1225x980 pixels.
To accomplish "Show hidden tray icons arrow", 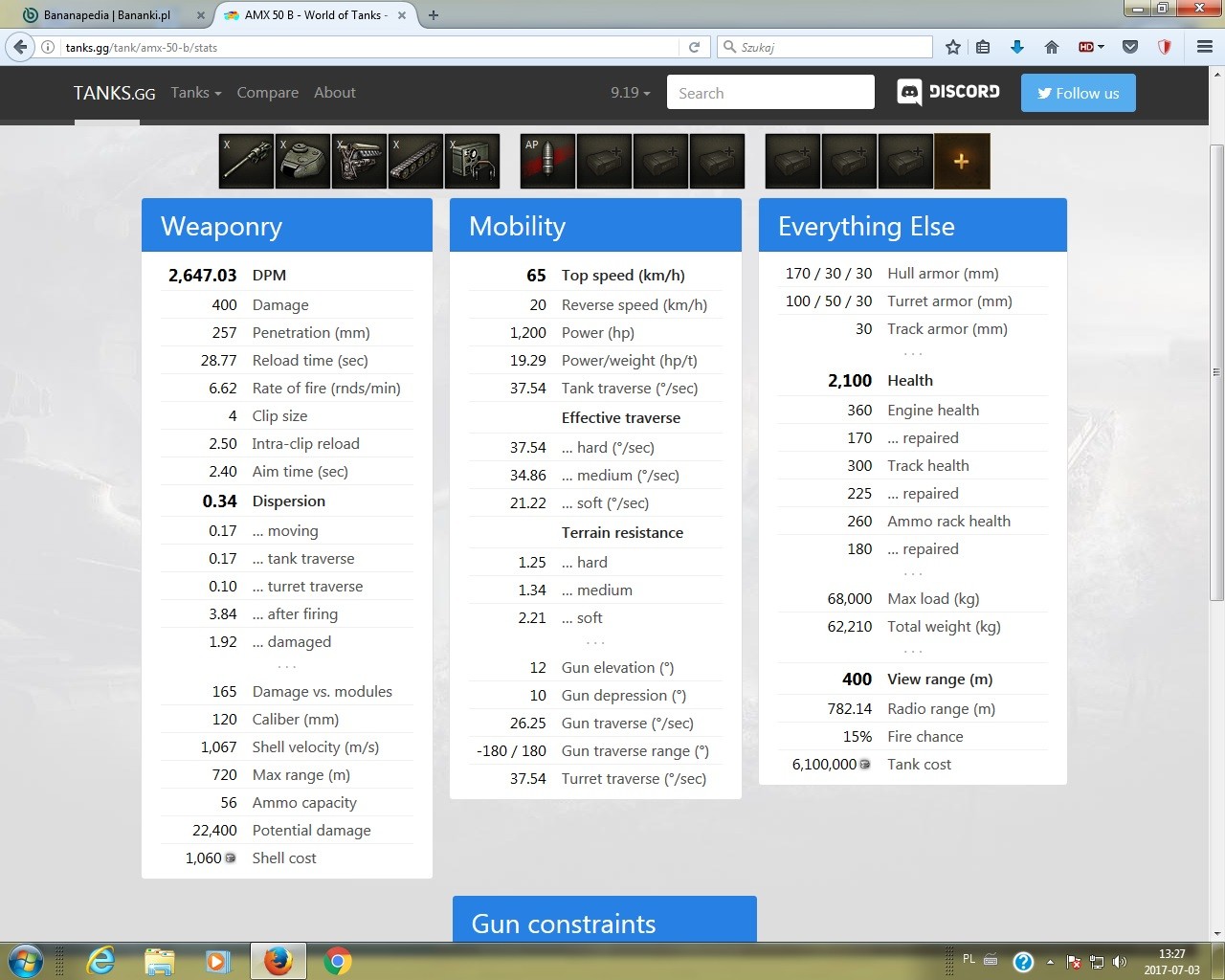I will [1050, 962].
